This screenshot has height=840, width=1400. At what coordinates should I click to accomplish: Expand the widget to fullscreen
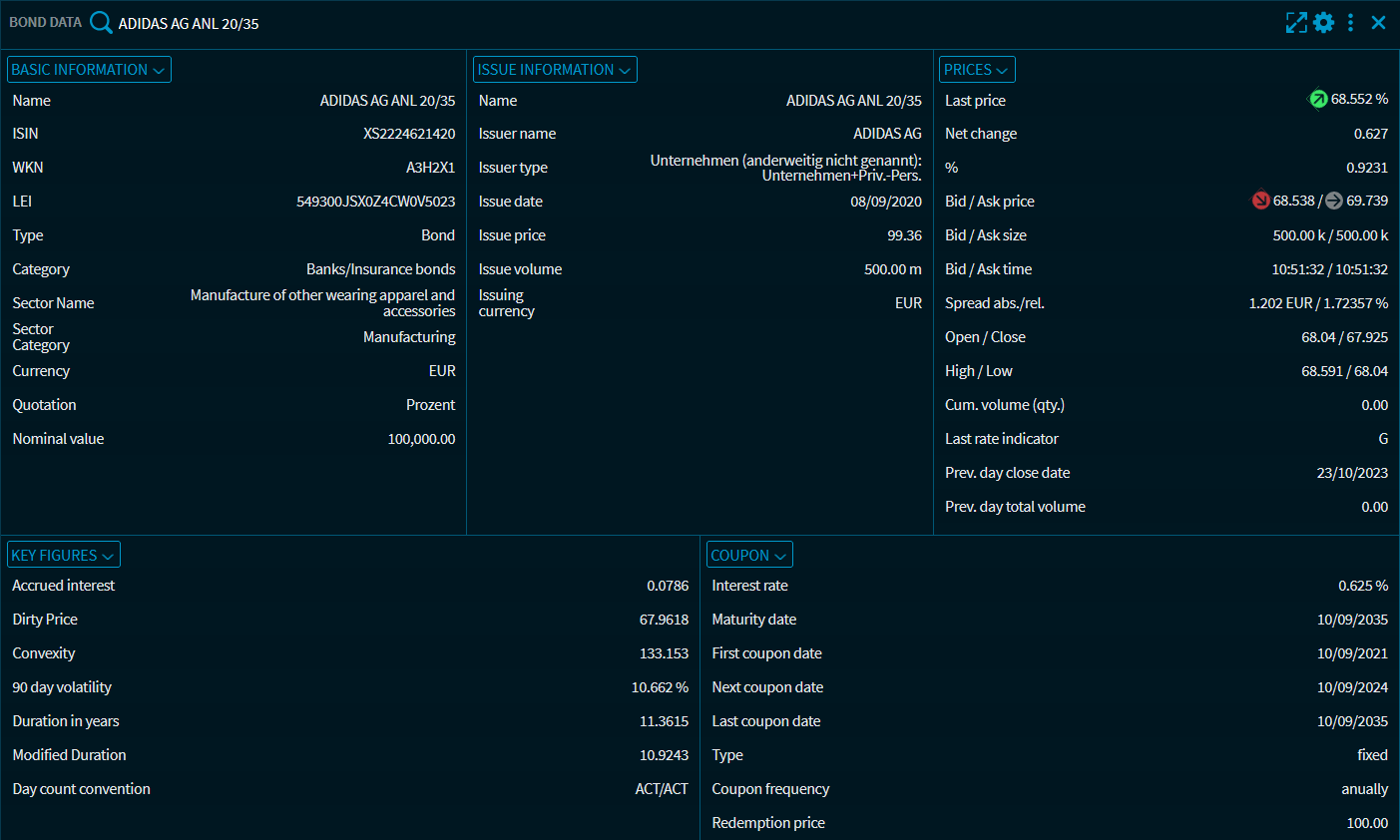[x=1295, y=23]
